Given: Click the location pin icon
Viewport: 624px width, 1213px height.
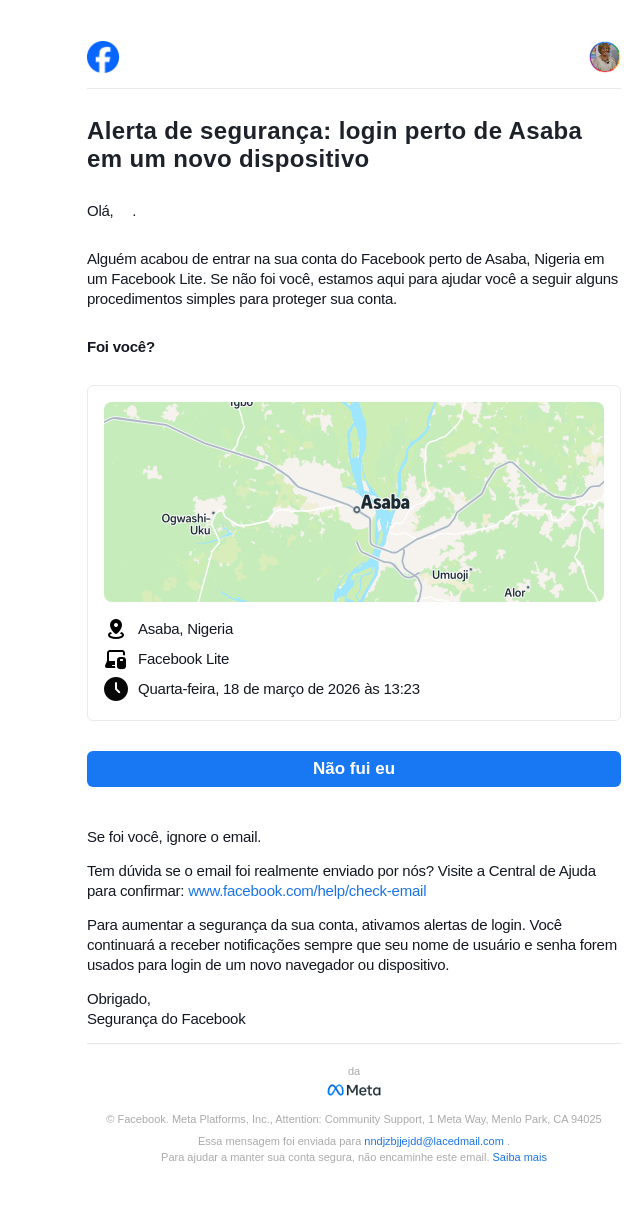Looking at the screenshot, I should point(116,629).
